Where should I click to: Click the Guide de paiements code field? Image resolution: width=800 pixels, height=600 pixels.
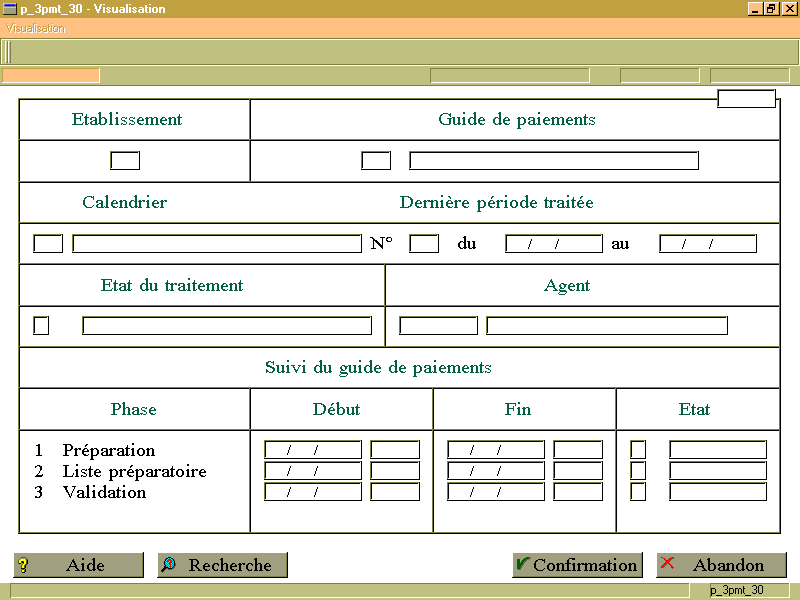point(376,161)
